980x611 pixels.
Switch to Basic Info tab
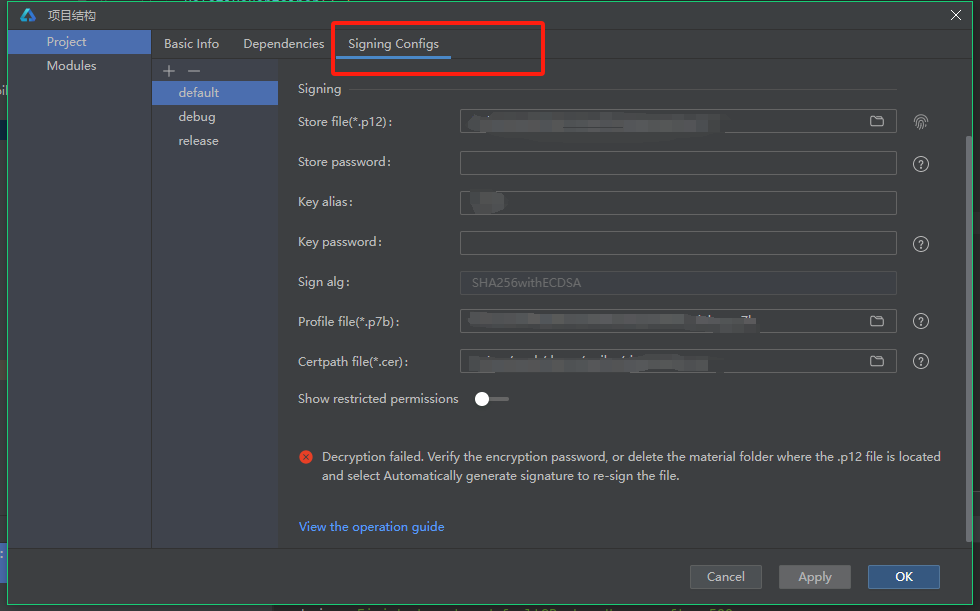[x=191, y=44]
